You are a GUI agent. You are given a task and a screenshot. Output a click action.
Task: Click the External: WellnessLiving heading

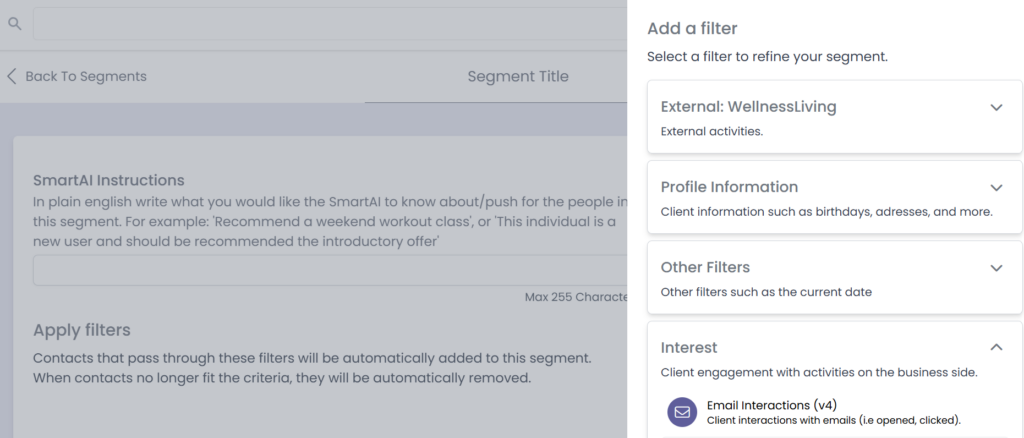(748, 106)
